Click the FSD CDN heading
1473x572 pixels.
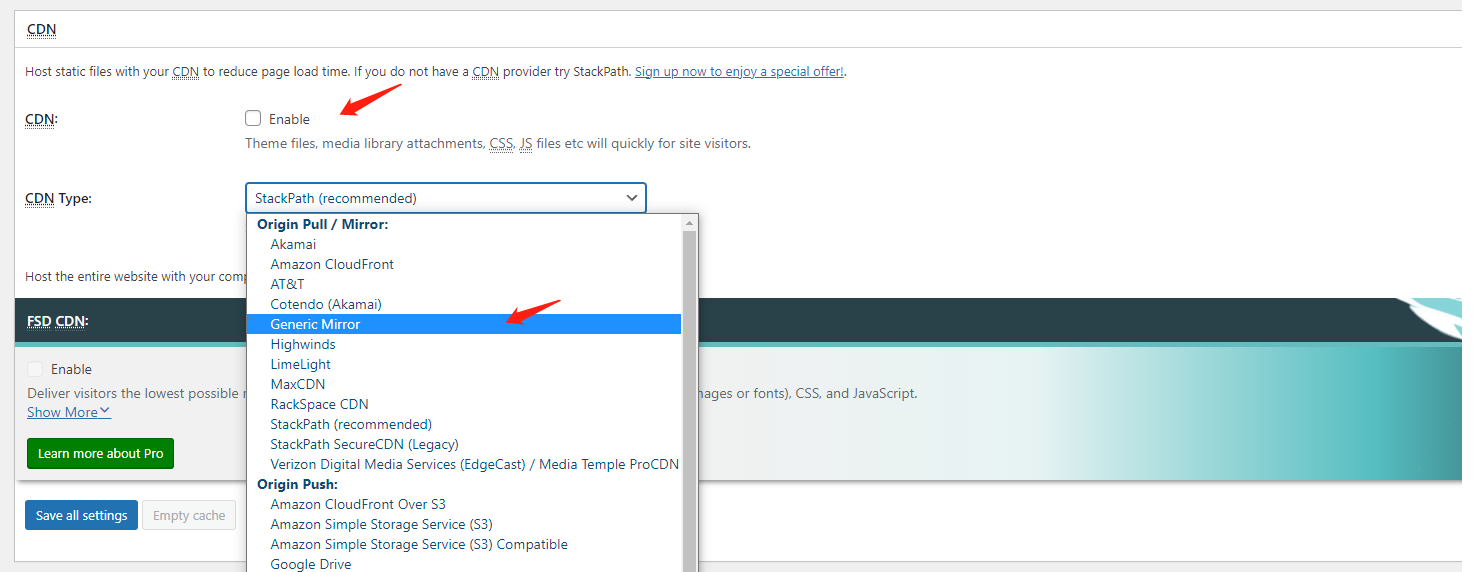coord(57,321)
